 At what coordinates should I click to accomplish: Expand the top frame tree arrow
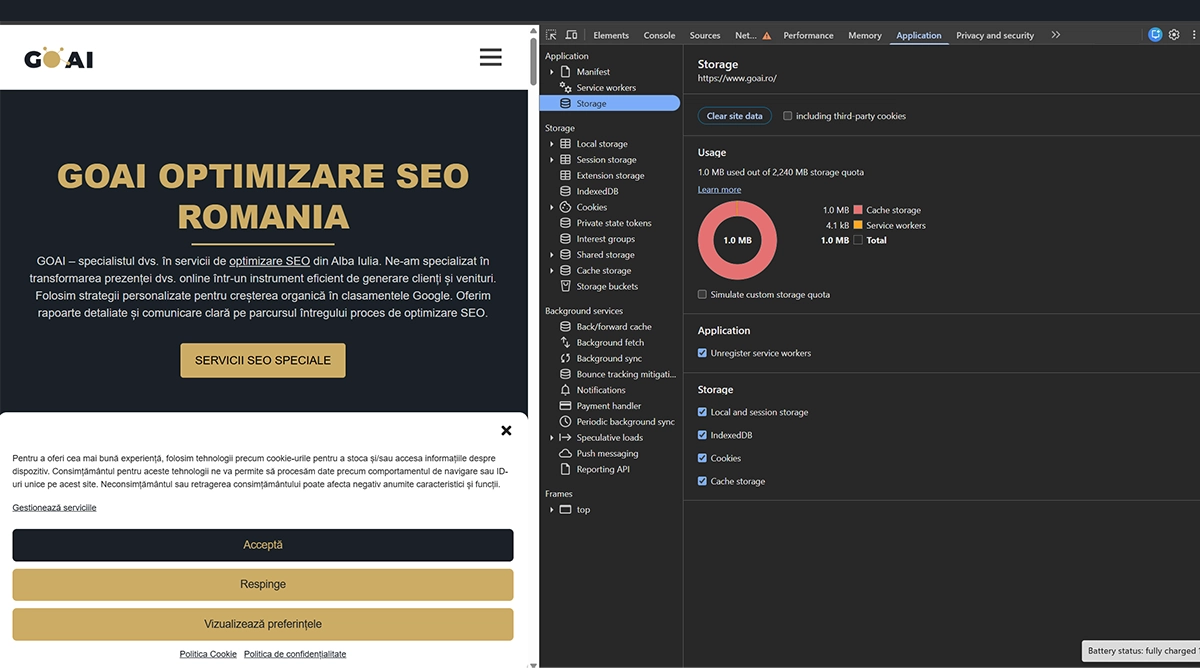(552, 510)
